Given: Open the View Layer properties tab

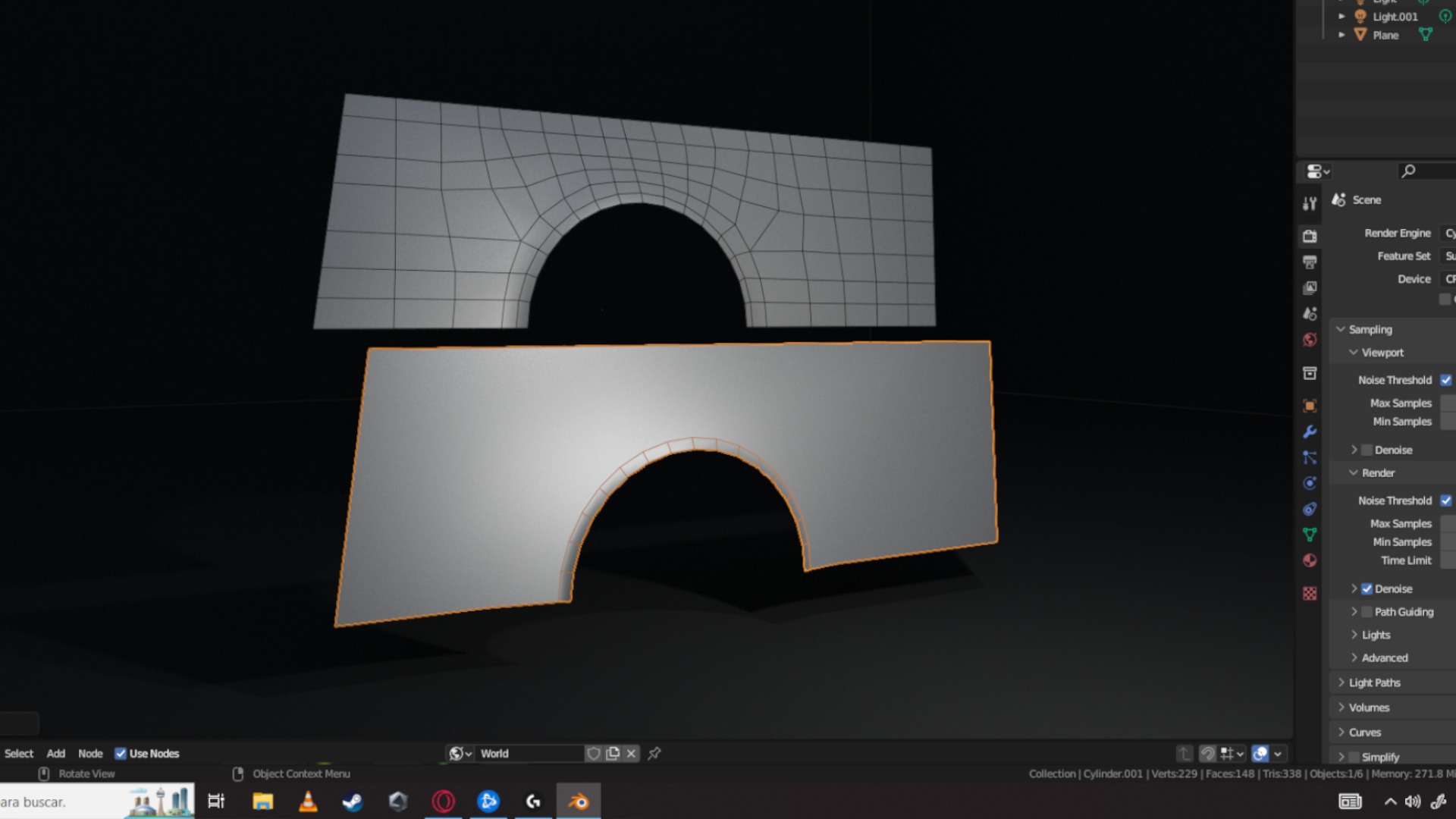Looking at the screenshot, I should pos(1310,288).
